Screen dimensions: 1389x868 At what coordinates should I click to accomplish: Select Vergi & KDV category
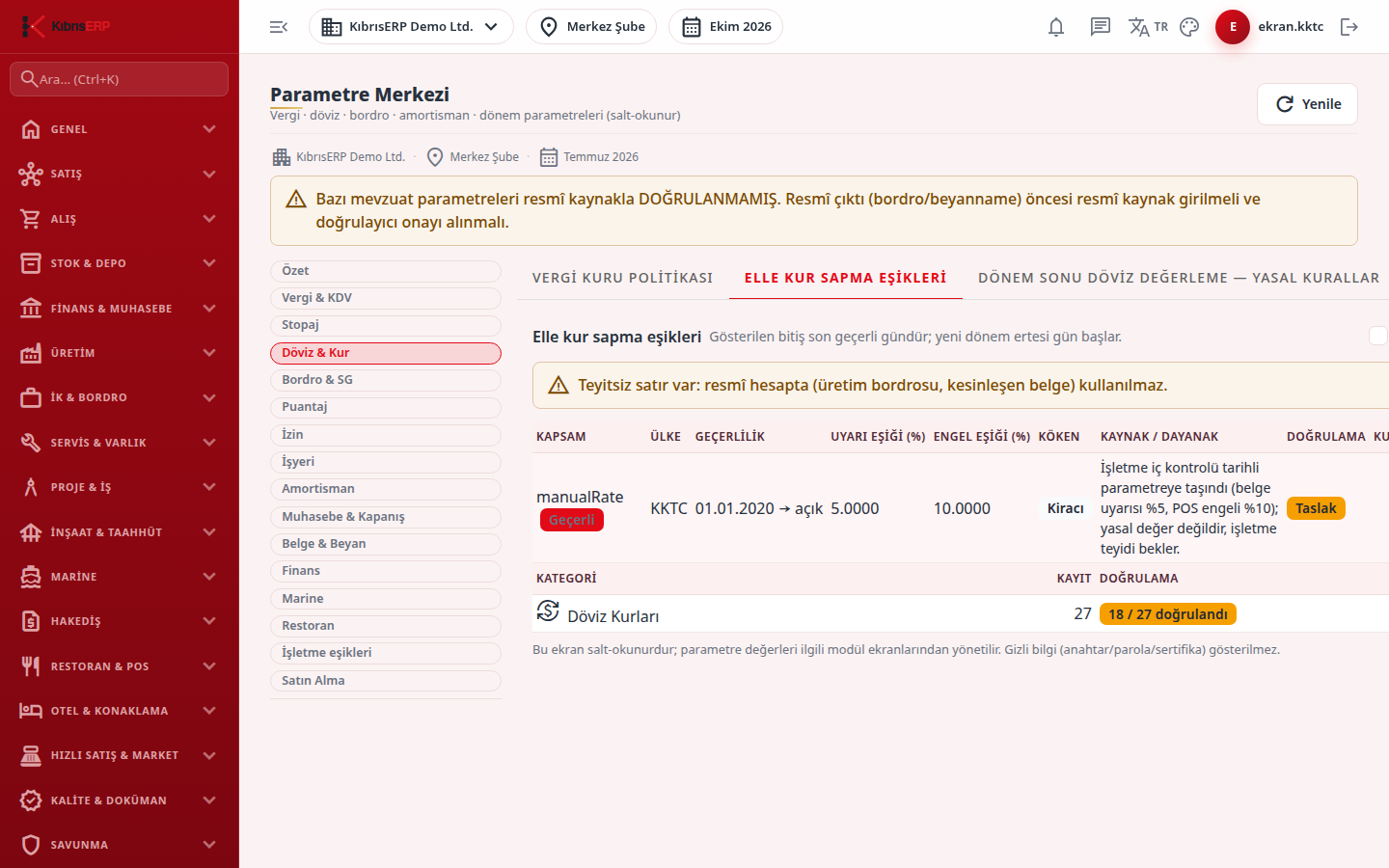pos(386,298)
